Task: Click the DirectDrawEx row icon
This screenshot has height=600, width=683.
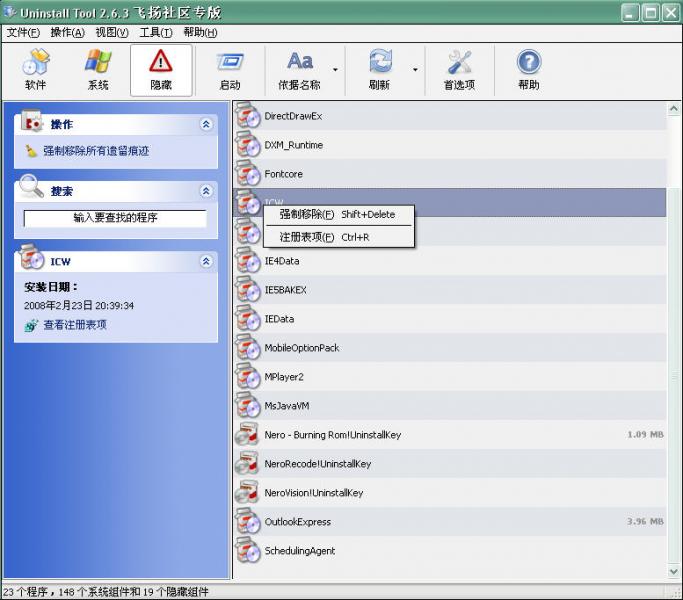Action: click(x=247, y=116)
